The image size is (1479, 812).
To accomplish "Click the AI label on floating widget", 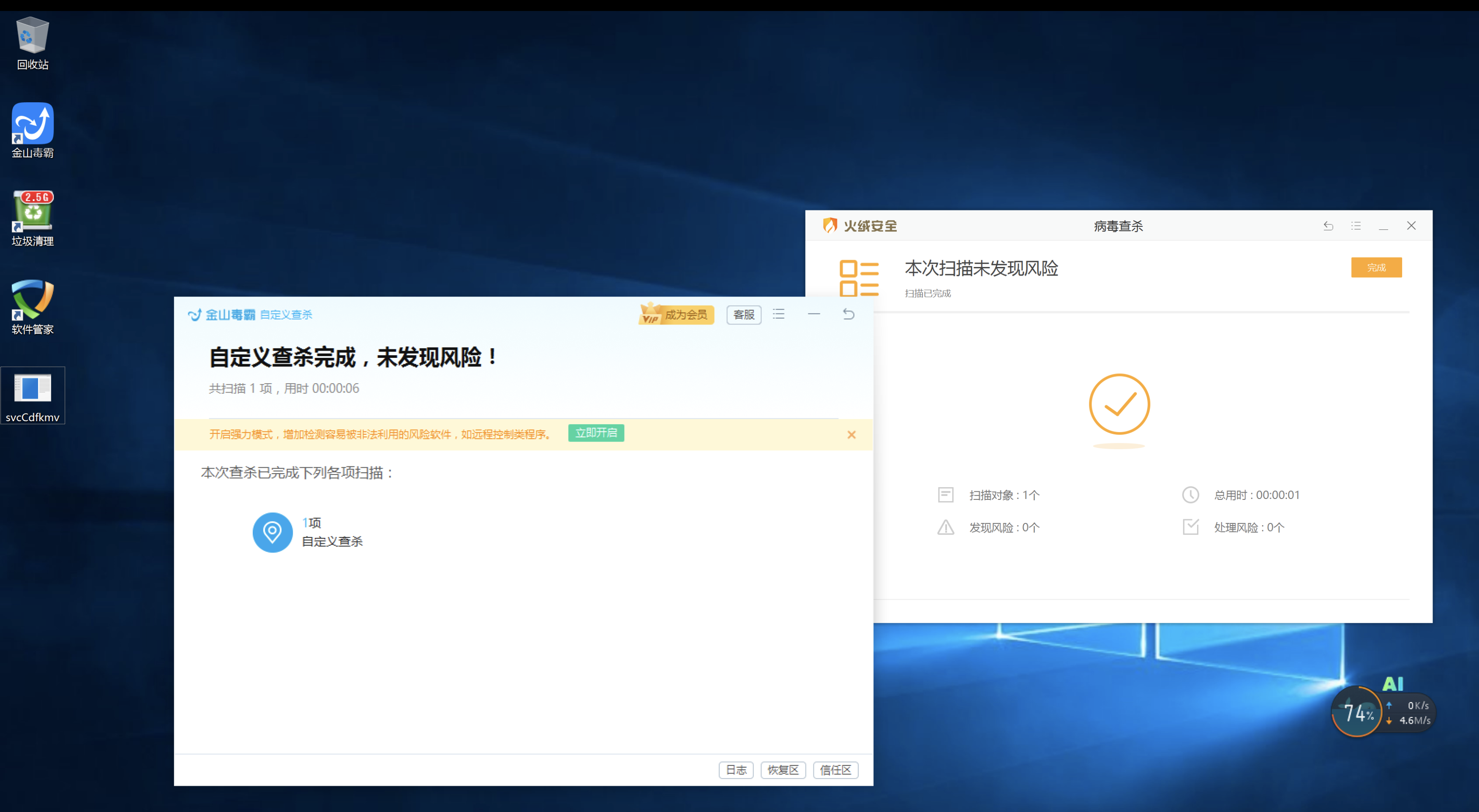I will [x=1393, y=684].
